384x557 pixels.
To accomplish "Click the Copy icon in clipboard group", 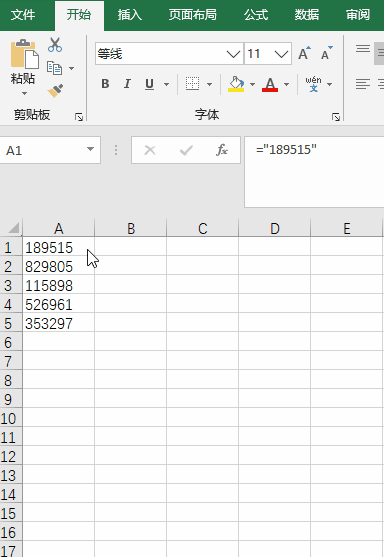I will click(54, 68).
